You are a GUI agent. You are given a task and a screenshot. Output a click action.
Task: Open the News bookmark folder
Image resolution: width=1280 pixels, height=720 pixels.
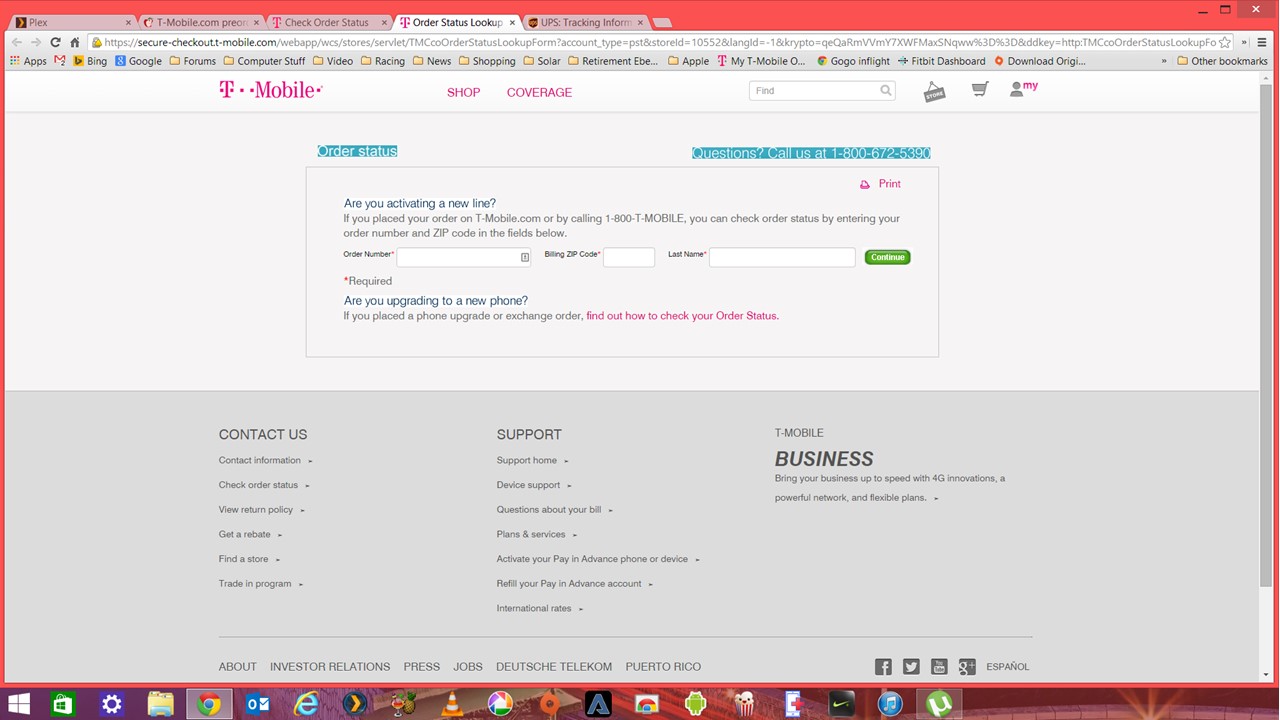click(x=432, y=61)
